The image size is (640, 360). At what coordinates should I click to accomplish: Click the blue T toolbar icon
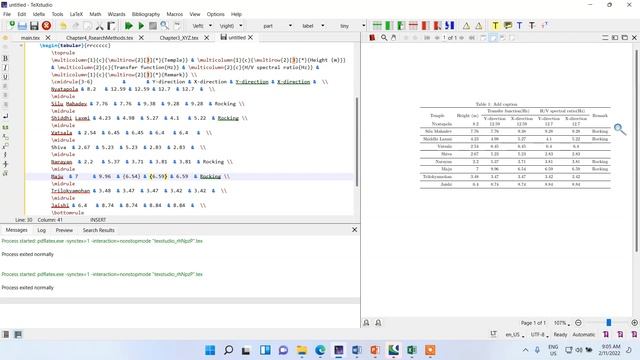pyautogui.click(x=520, y=26)
